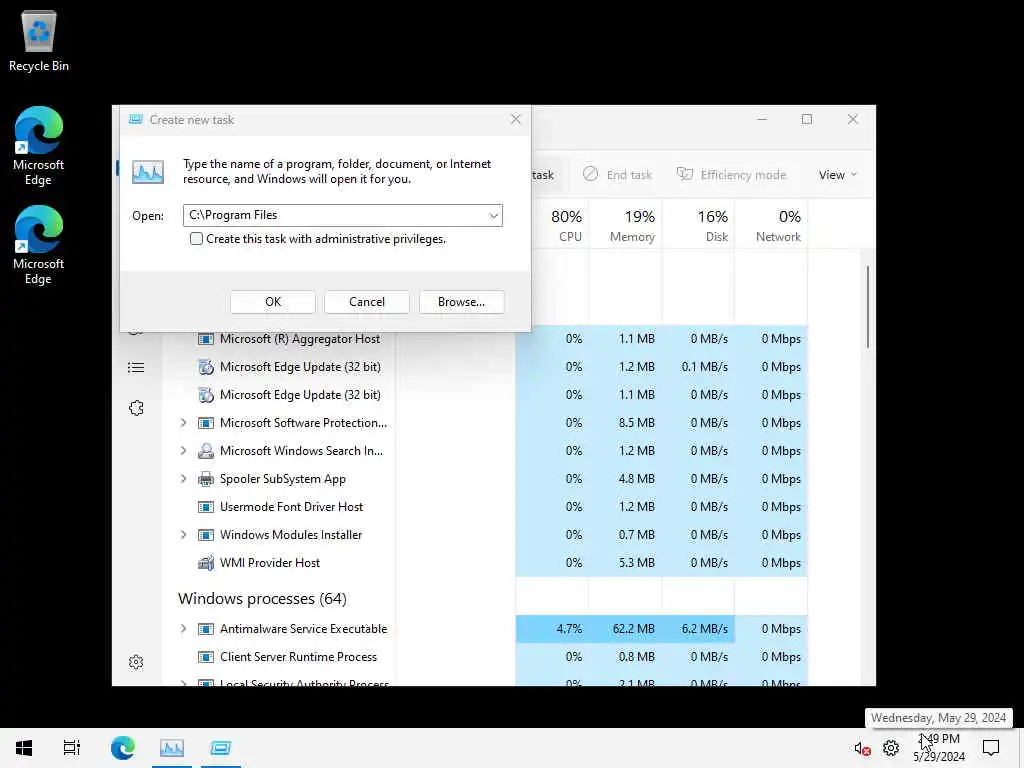Viewport: 1024px width, 768px height.
Task: Switch to Task Manager taskbar icon
Action: (172, 748)
